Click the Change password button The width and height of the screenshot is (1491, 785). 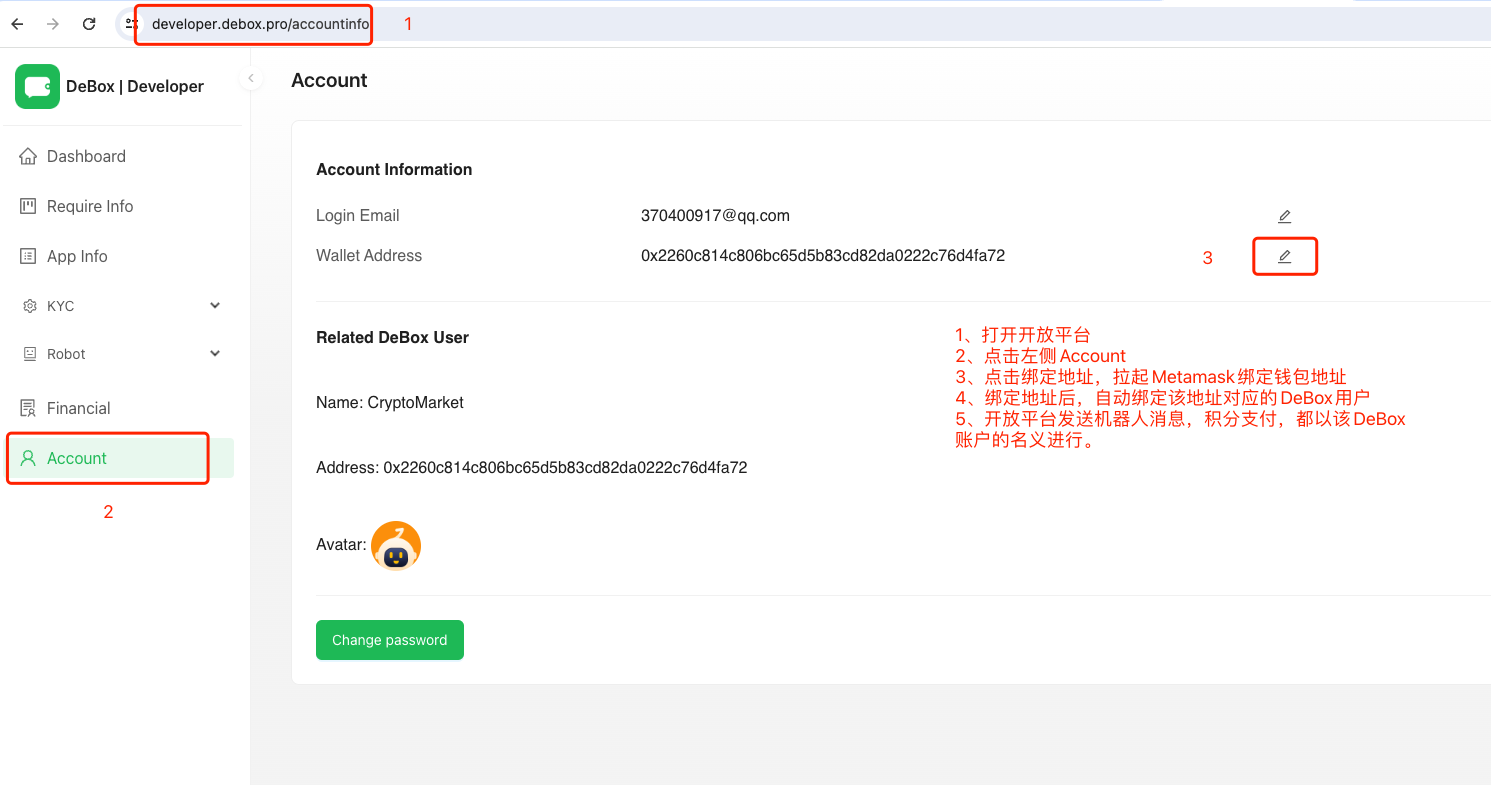390,640
